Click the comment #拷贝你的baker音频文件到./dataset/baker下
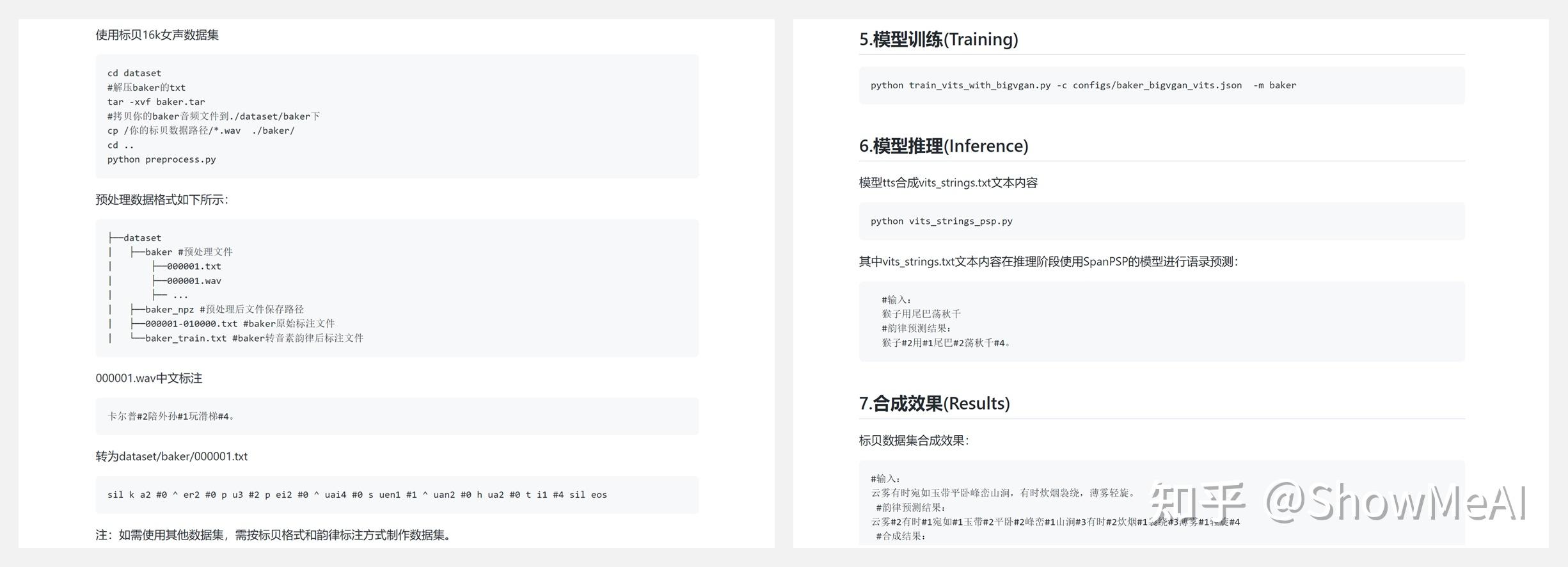This screenshot has height=567, width=1568. click(214, 116)
